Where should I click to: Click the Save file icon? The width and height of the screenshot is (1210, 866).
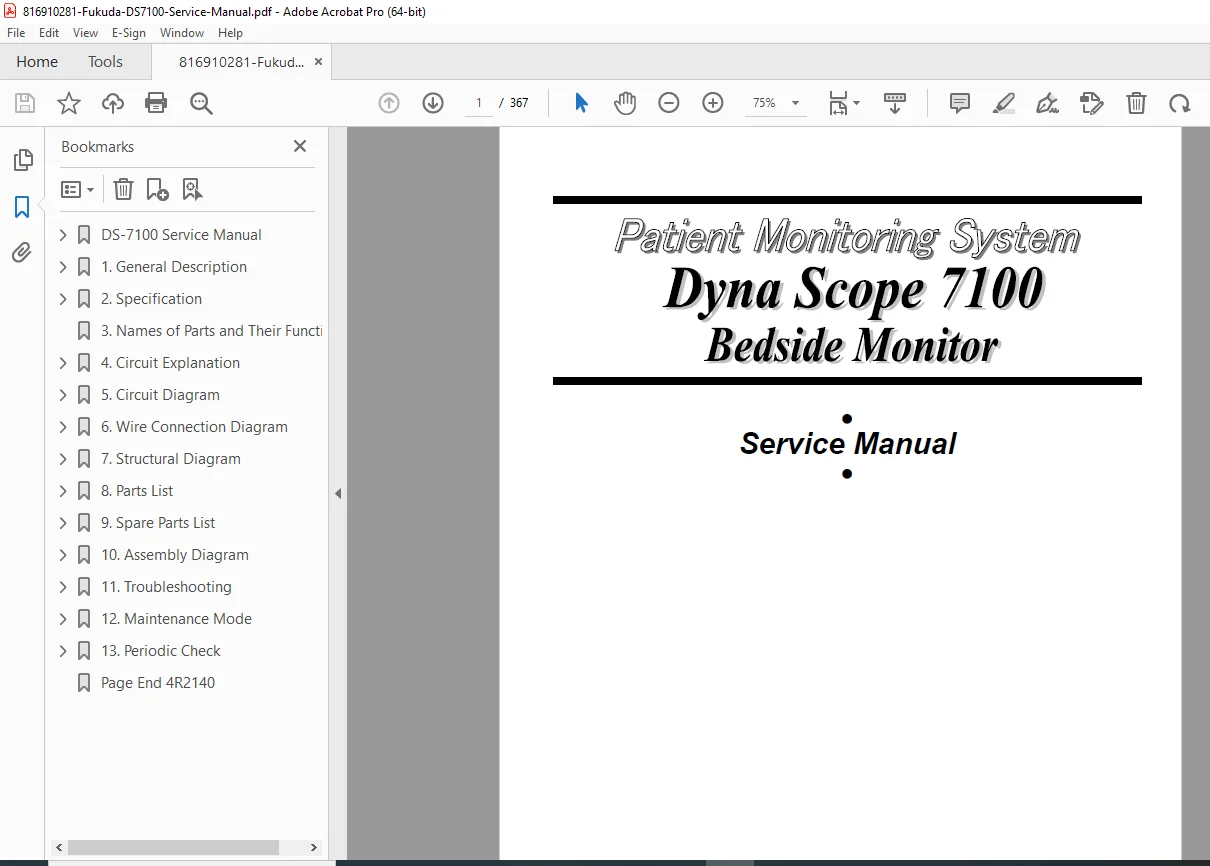[25, 103]
